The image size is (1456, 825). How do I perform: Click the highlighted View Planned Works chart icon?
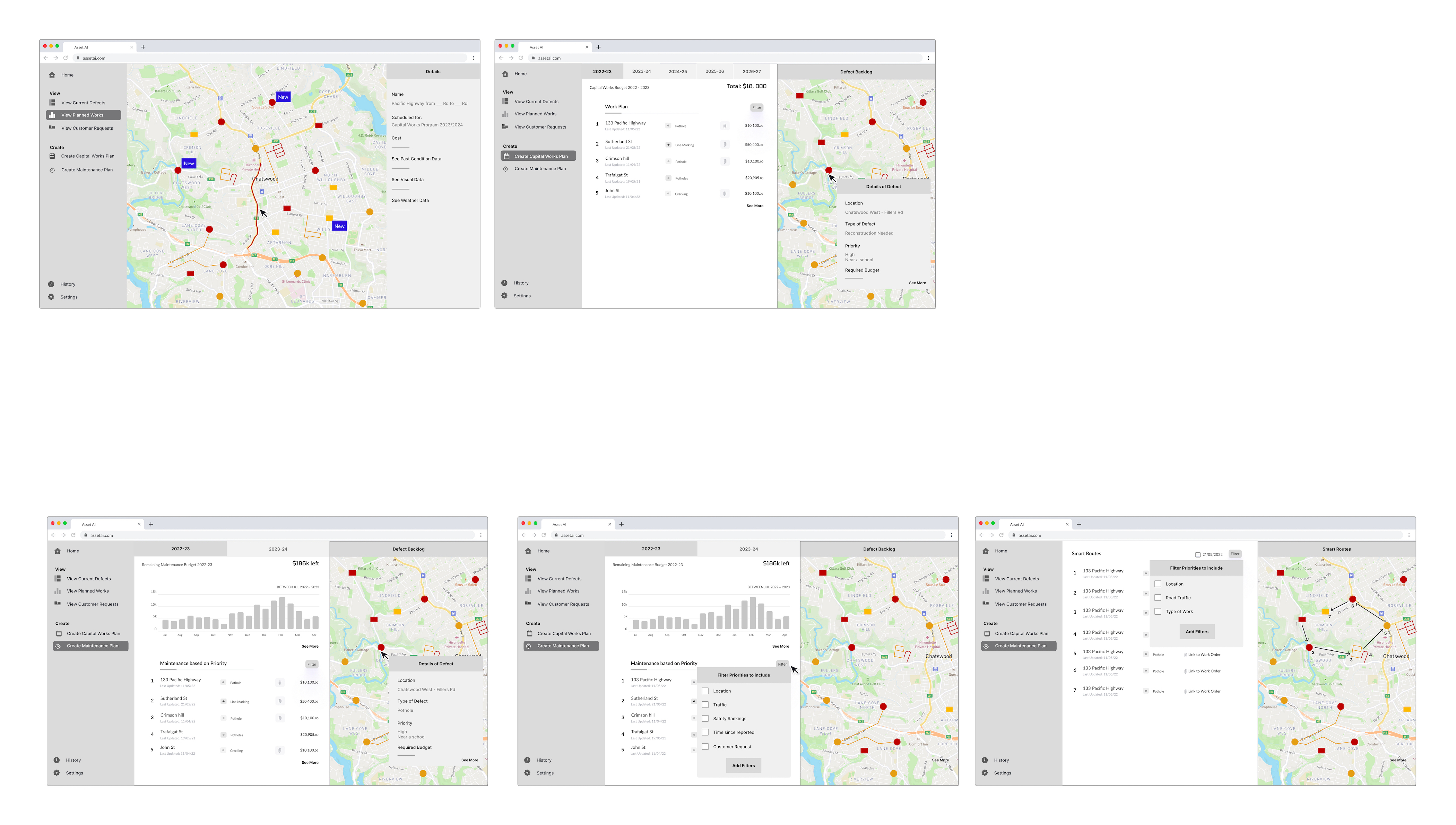(52, 115)
